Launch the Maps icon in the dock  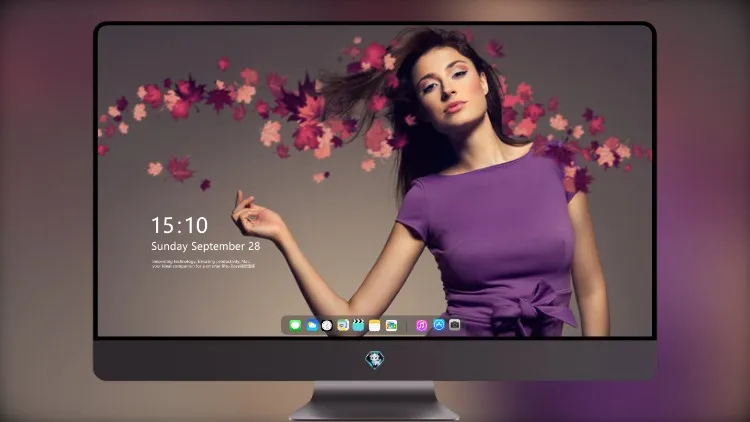pos(343,326)
